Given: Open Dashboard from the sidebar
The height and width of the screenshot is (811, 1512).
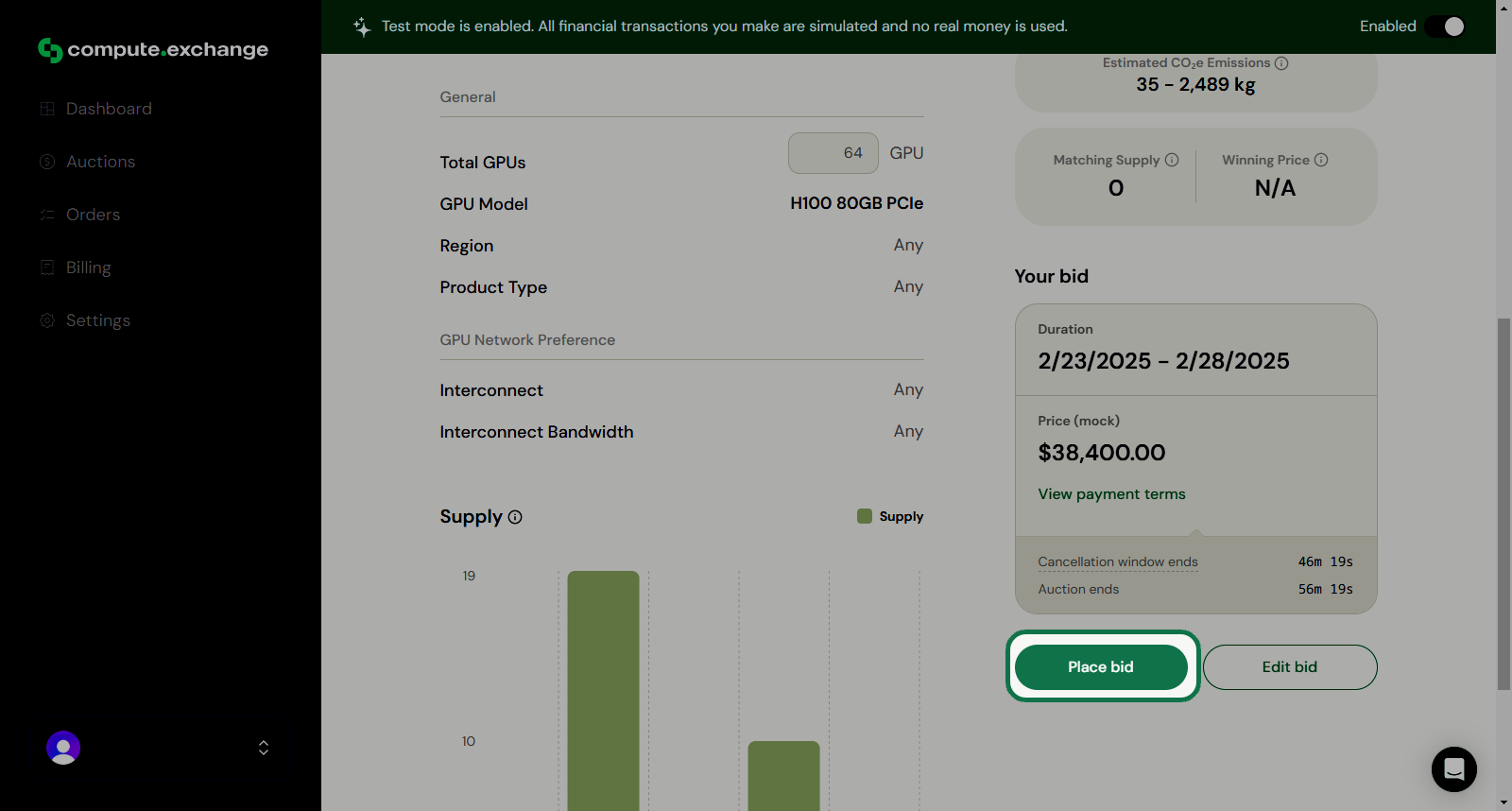Looking at the screenshot, I should point(109,109).
